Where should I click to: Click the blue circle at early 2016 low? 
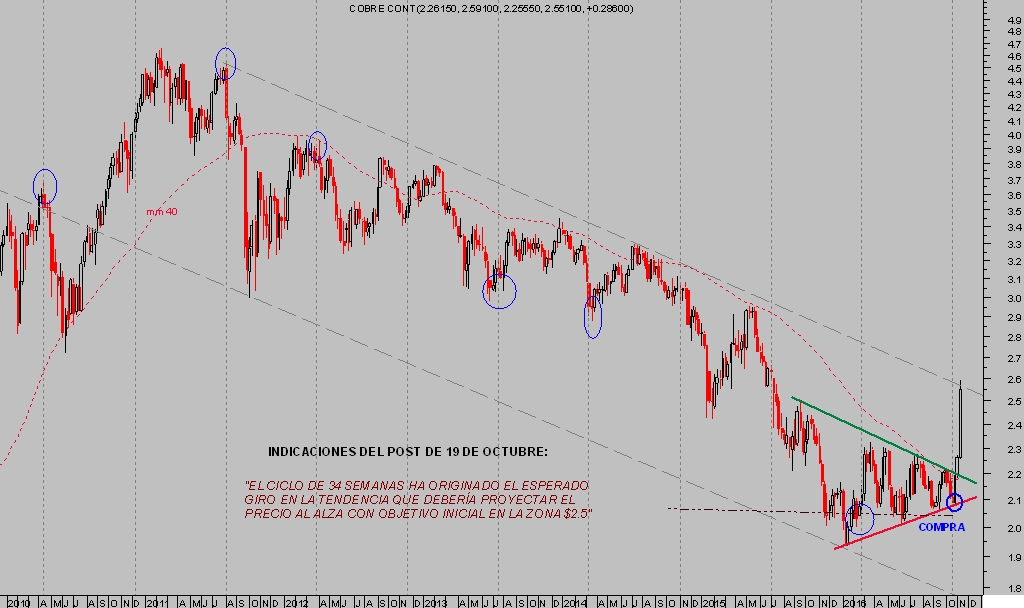click(859, 518)
